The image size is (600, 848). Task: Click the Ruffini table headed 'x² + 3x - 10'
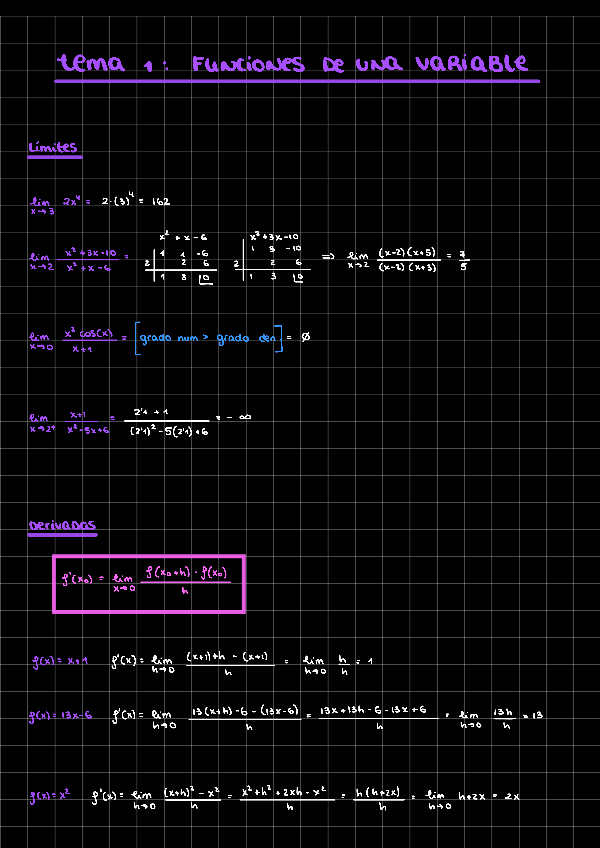point(272,258)
